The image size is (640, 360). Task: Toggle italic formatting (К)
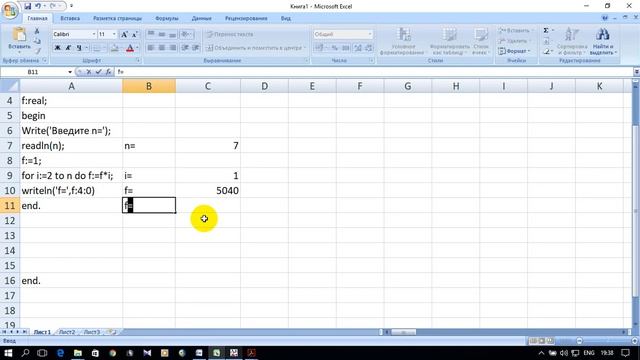[68, 48]
